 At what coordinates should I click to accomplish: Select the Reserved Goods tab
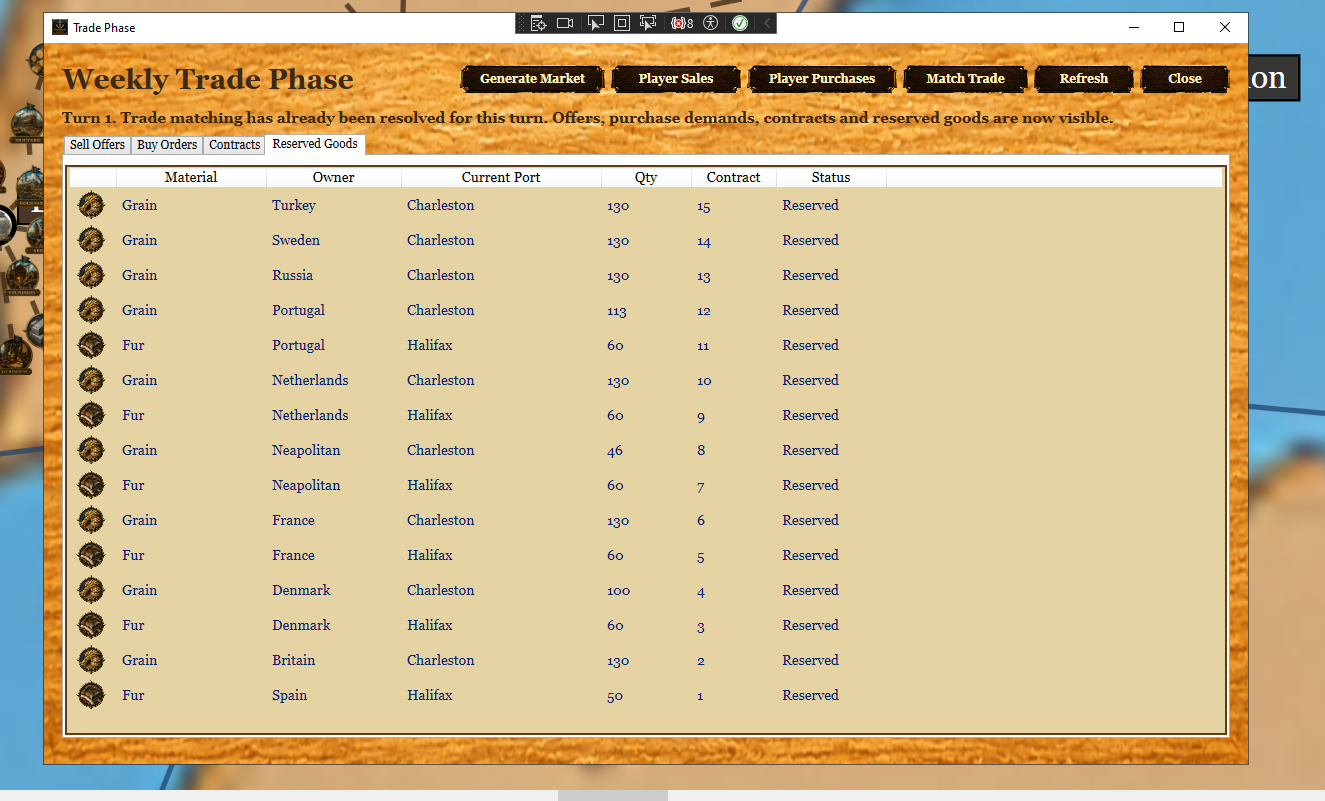[315, 144]
